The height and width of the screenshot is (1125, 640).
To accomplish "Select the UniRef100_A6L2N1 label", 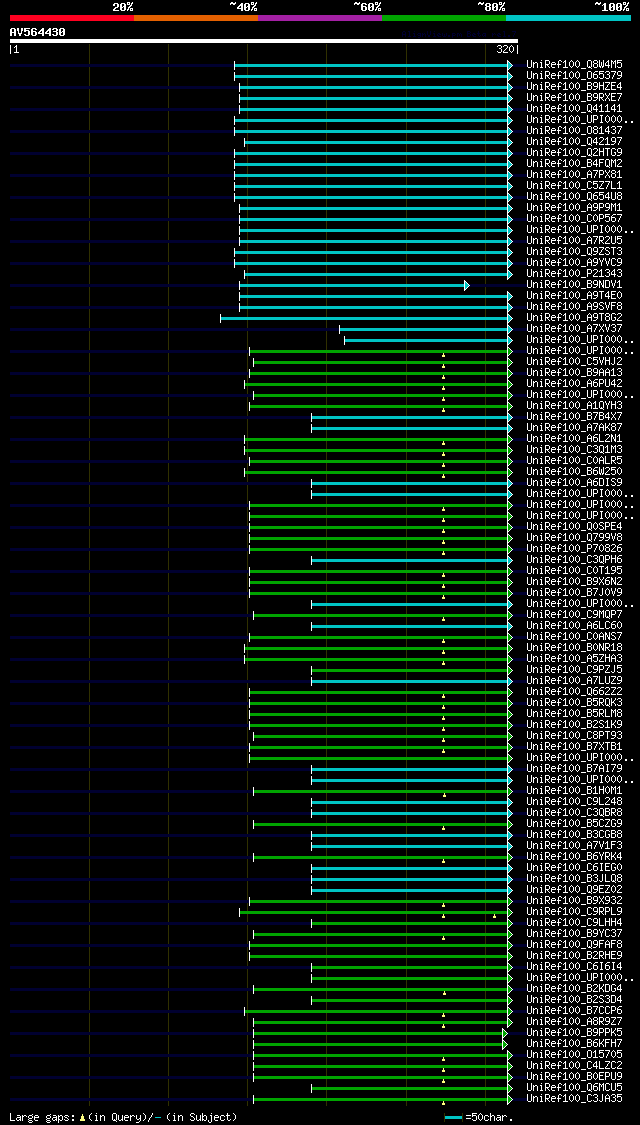I will coord(574,438).
